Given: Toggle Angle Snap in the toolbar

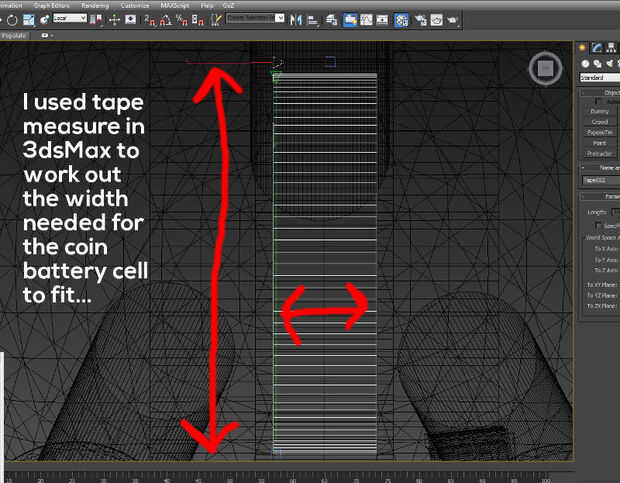Looking at the screenshot, I should [166, 20].
